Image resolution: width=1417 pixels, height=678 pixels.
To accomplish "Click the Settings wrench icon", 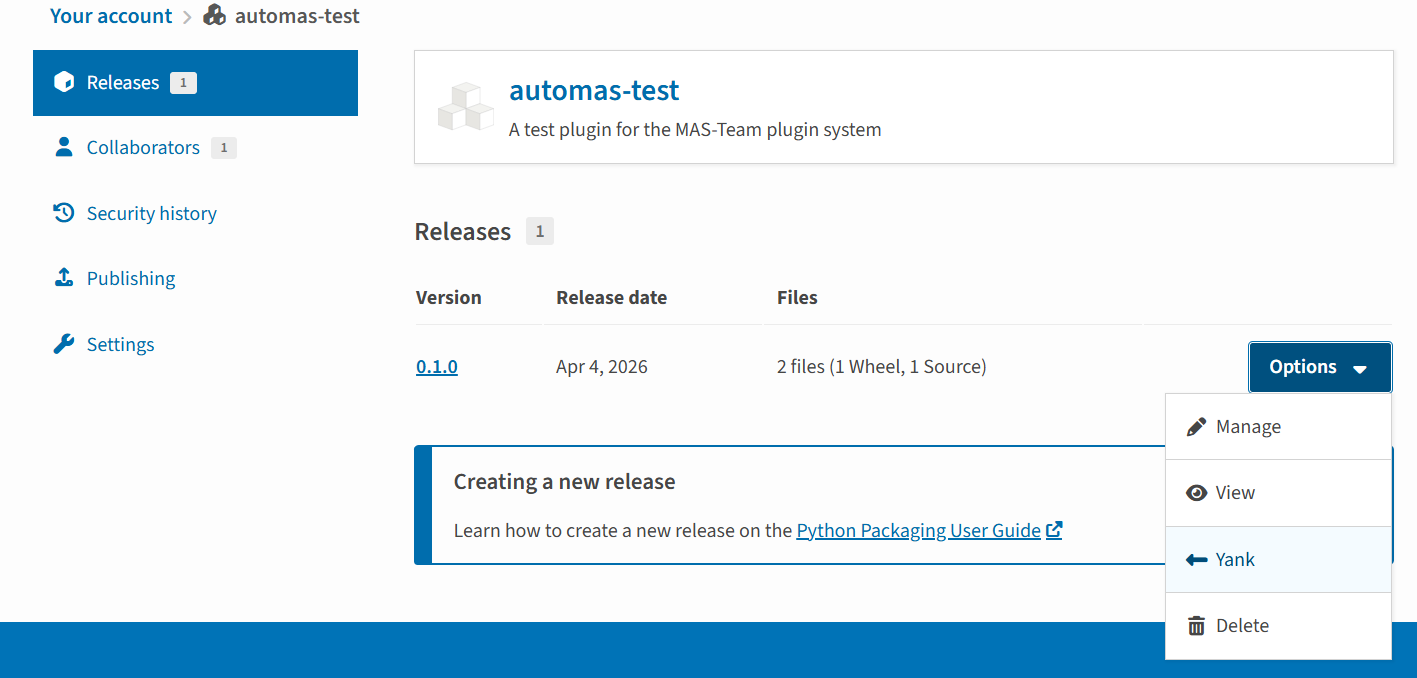I will click(64, 344).
